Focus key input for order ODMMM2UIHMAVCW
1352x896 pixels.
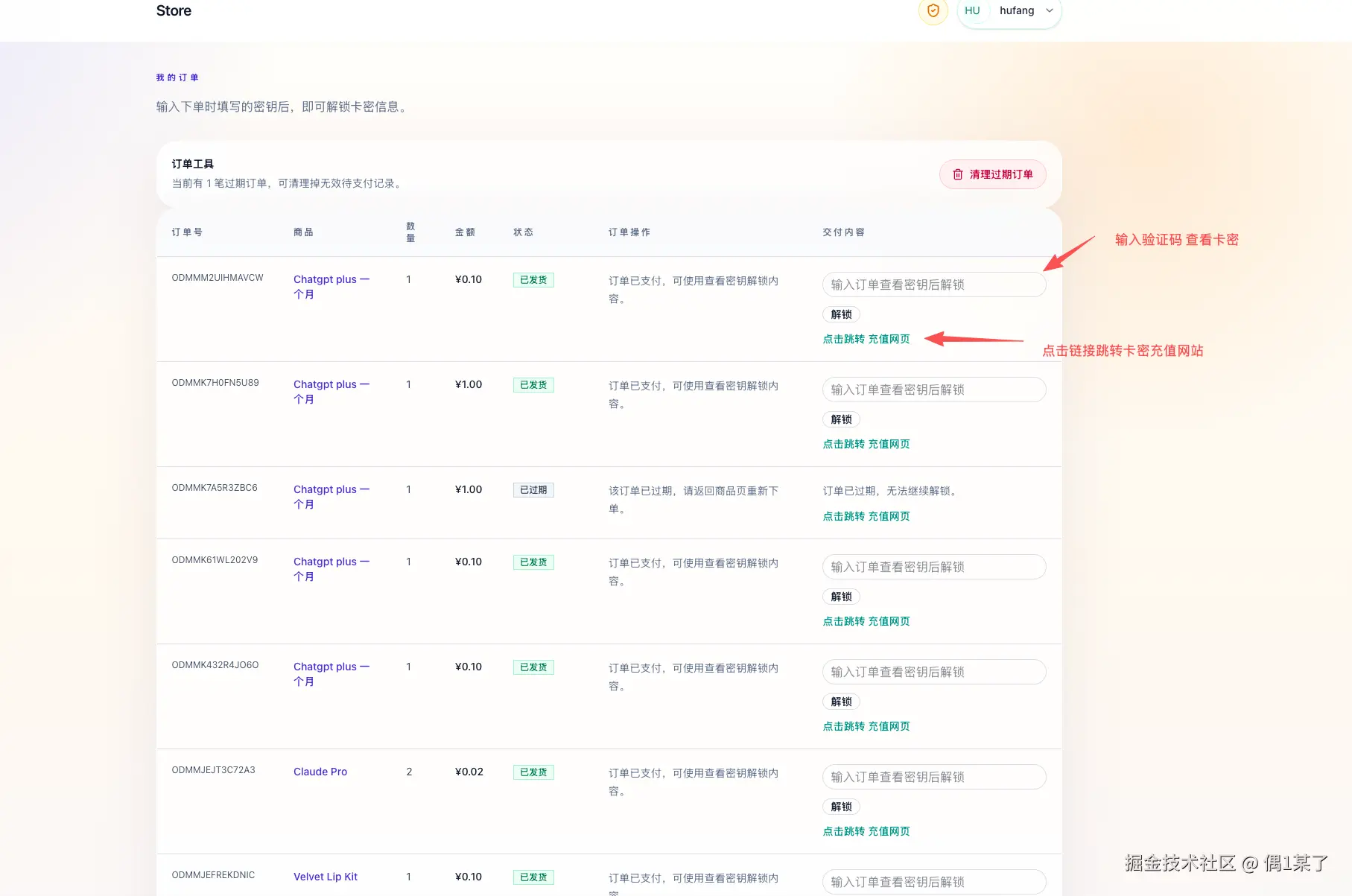coord(934,285)
